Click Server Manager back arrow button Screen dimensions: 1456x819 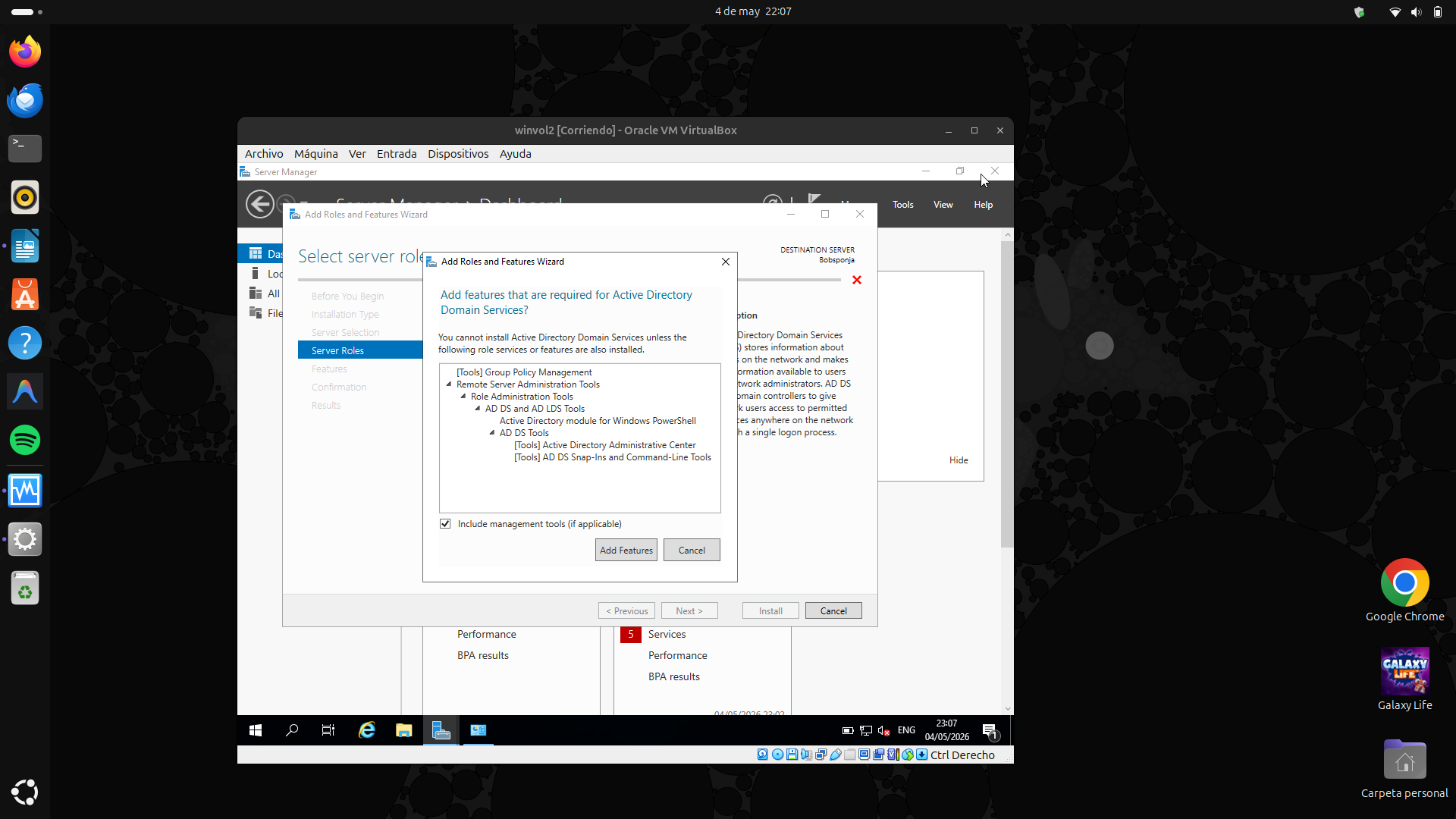260,204
